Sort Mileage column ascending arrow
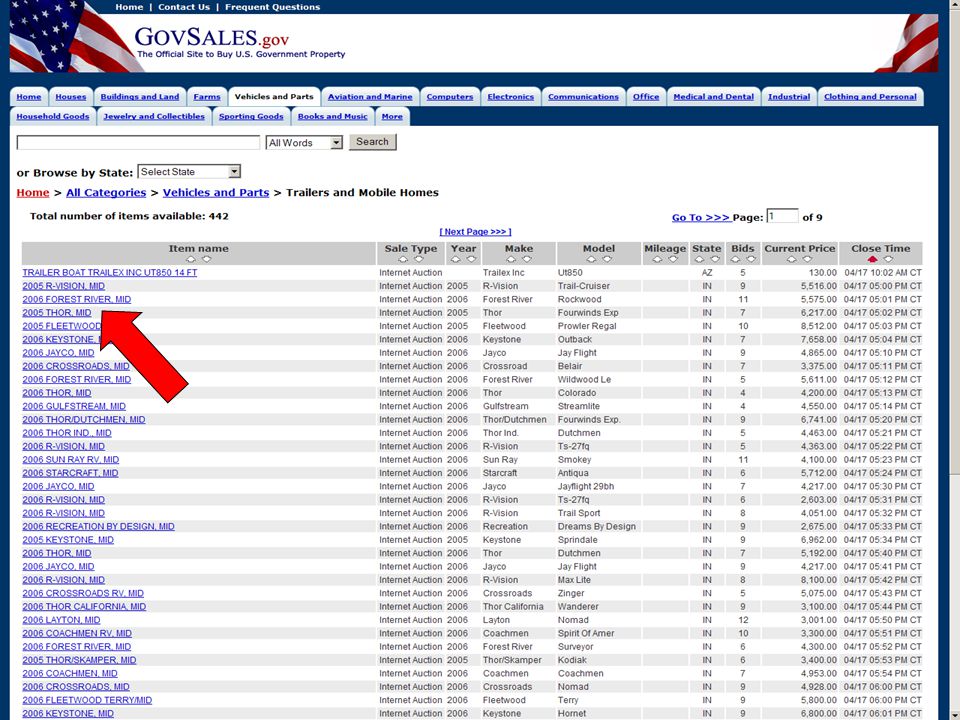The width and height of the screenshot is (960, 720). 658,259
